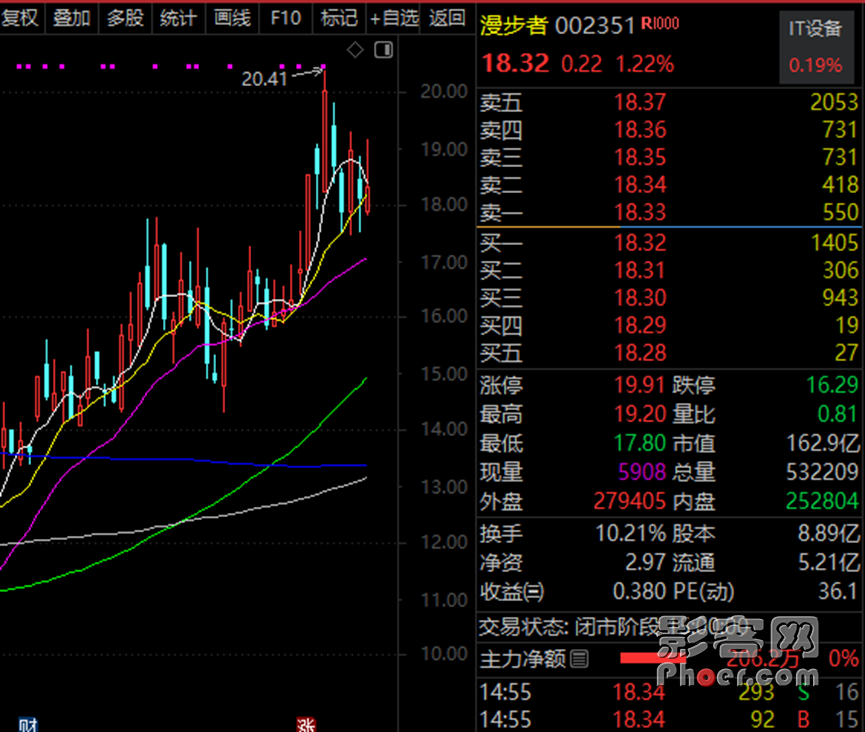Click the 20.00 price axis label
The height and width of the screenshot is (732, 865).
[444, 91]
